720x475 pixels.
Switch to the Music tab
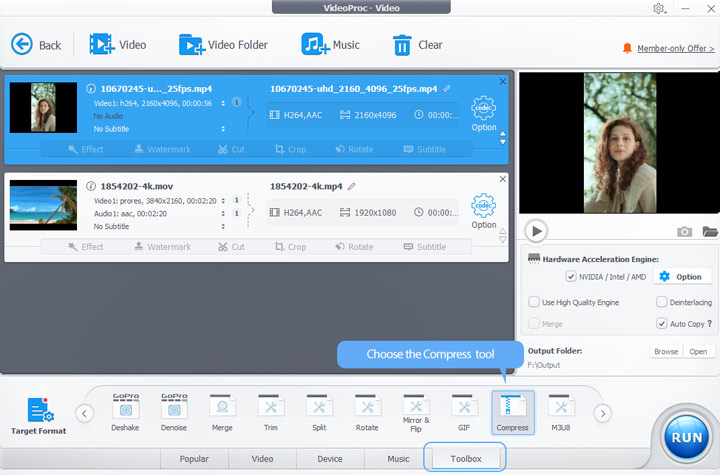398,458
